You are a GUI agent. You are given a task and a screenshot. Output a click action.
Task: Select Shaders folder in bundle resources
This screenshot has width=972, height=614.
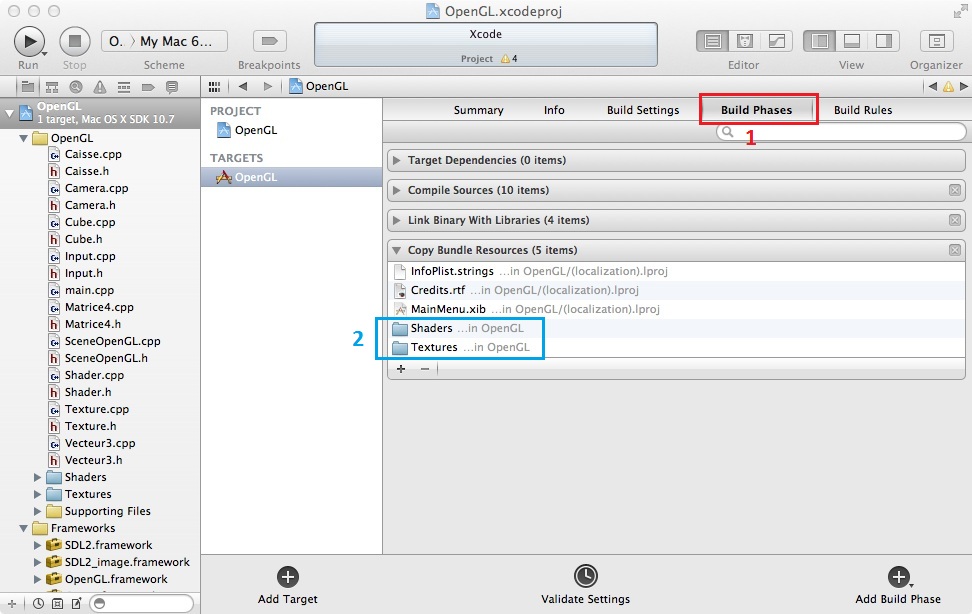pos(676,328)
